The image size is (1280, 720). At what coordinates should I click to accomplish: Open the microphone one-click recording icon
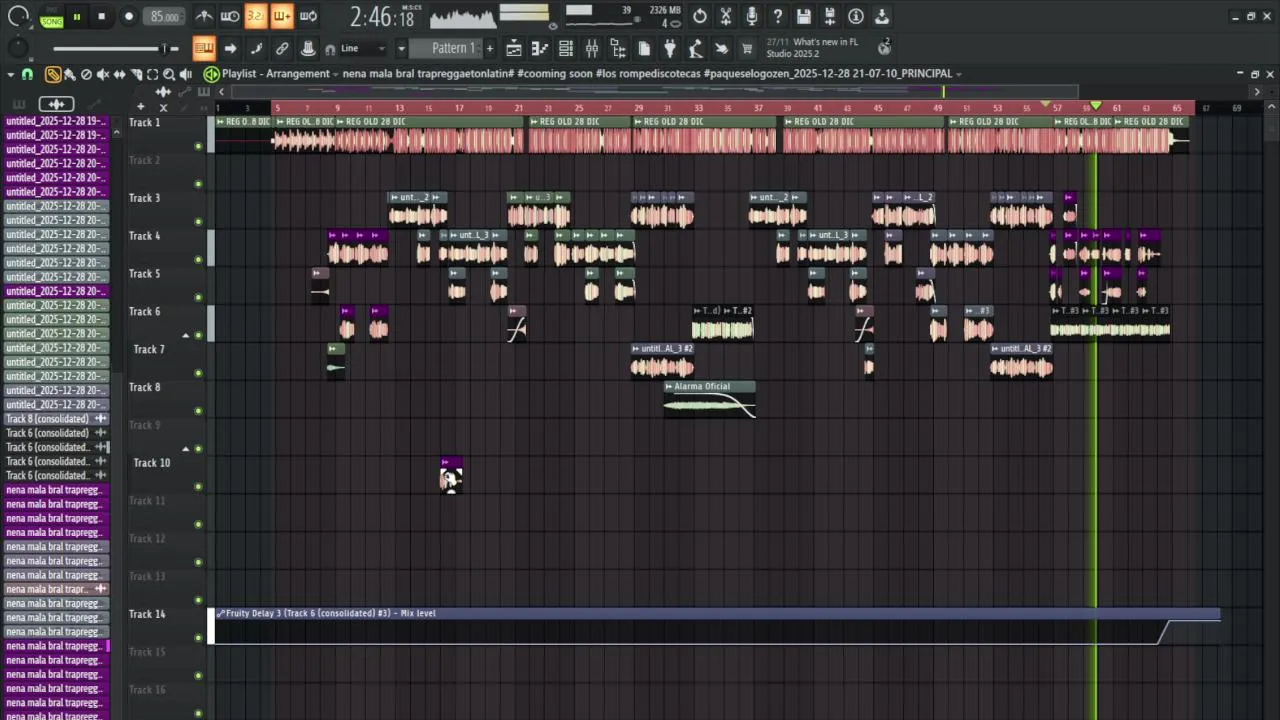pos(752,16)
